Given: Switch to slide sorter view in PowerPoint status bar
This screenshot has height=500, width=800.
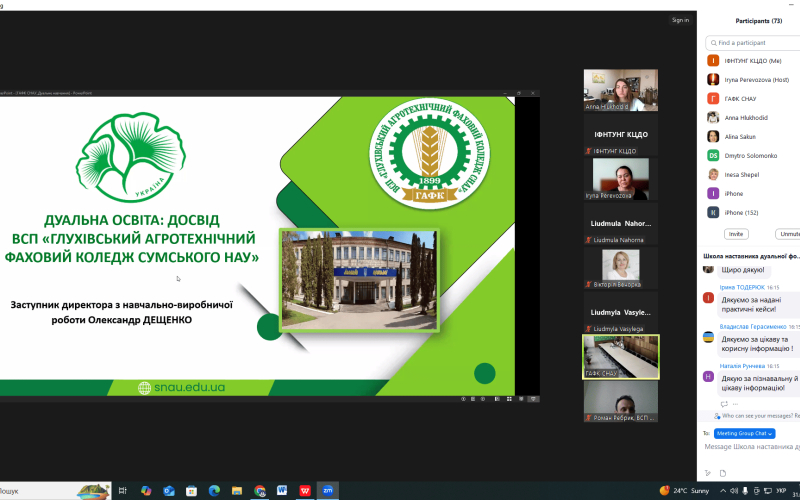Looking at the screenshot, I should coord(509,399).
